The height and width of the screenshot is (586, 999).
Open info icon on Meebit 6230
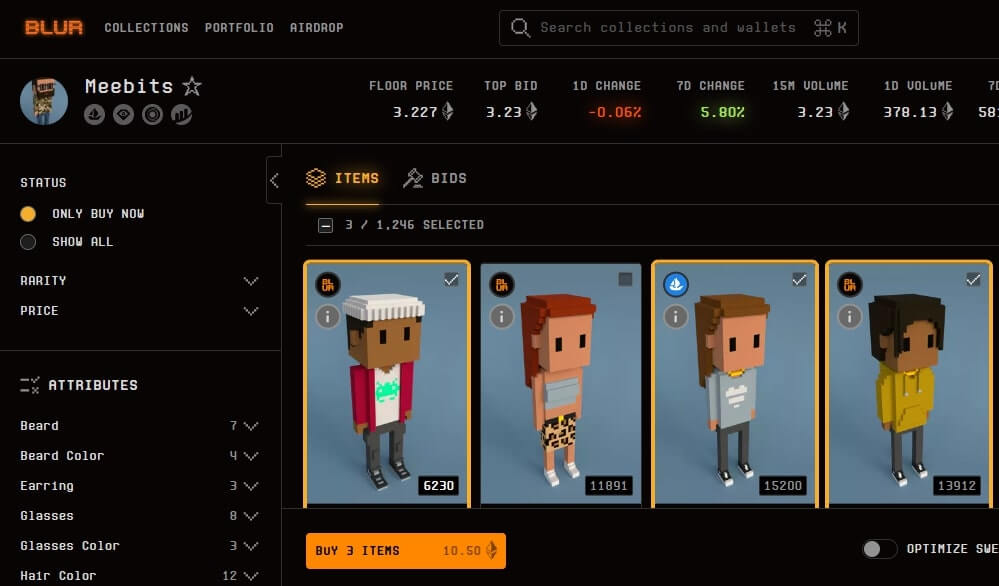[x=328, y=316]
